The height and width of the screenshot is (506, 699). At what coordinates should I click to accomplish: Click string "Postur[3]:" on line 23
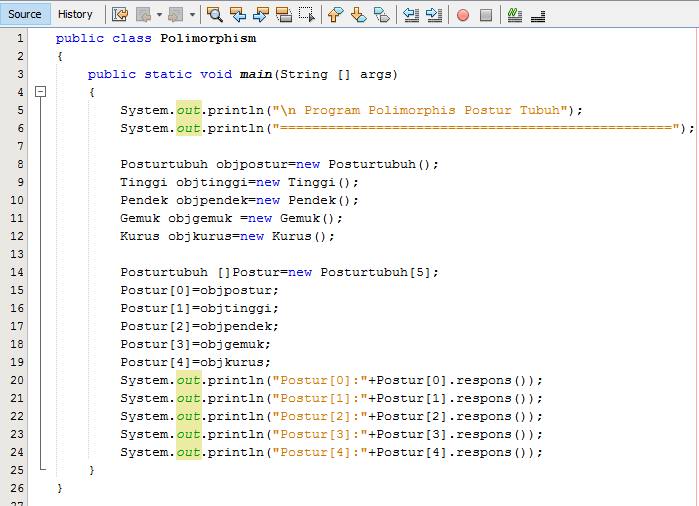click(x=320, y=435)
